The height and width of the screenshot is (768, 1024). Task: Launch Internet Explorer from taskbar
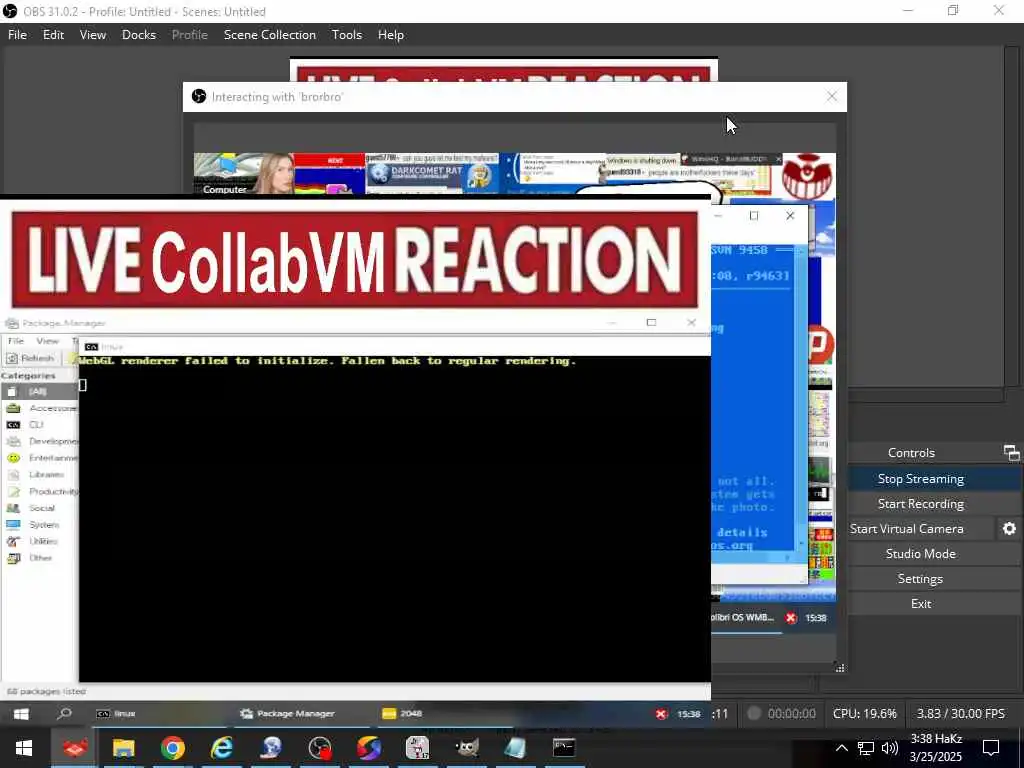222,748
